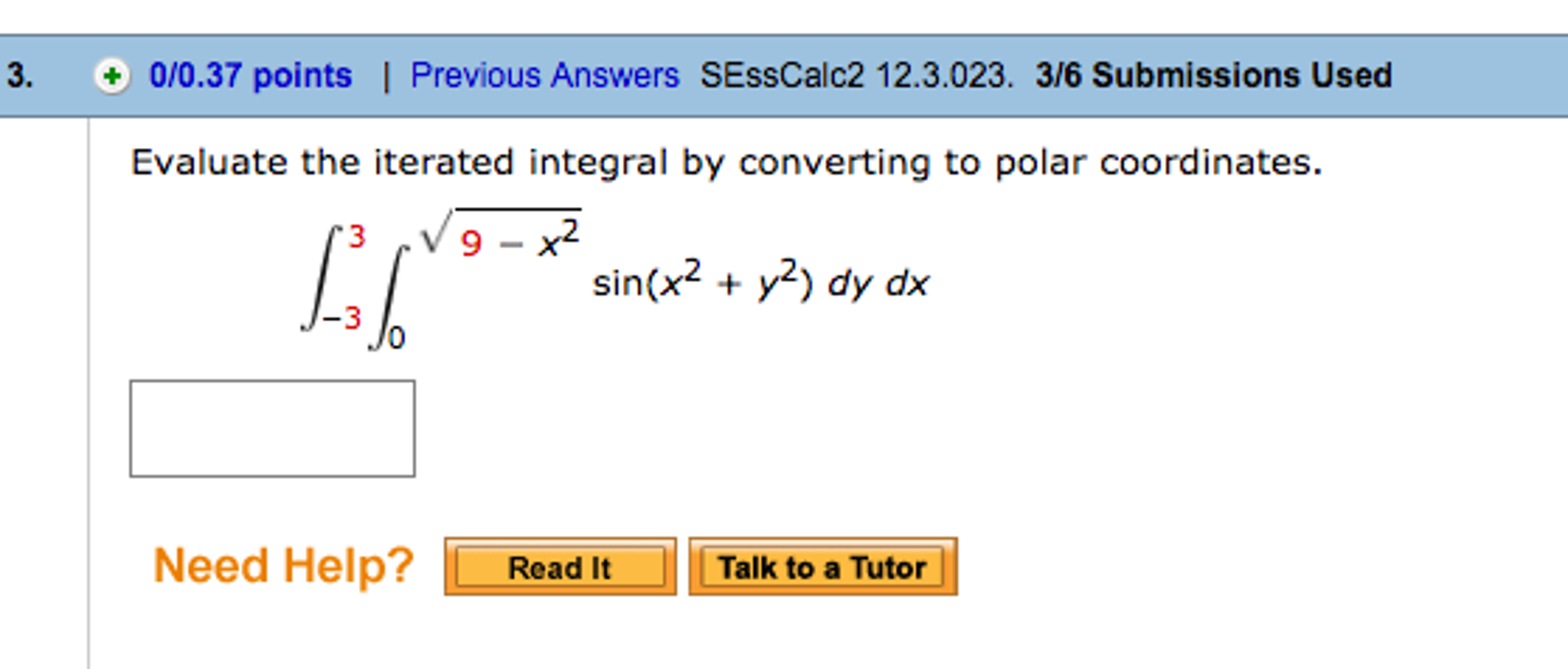Screen dimensions: 1568x669
Task: Request tutor assistance via Talk to a Tutor
Action: (x=821, y=567)
